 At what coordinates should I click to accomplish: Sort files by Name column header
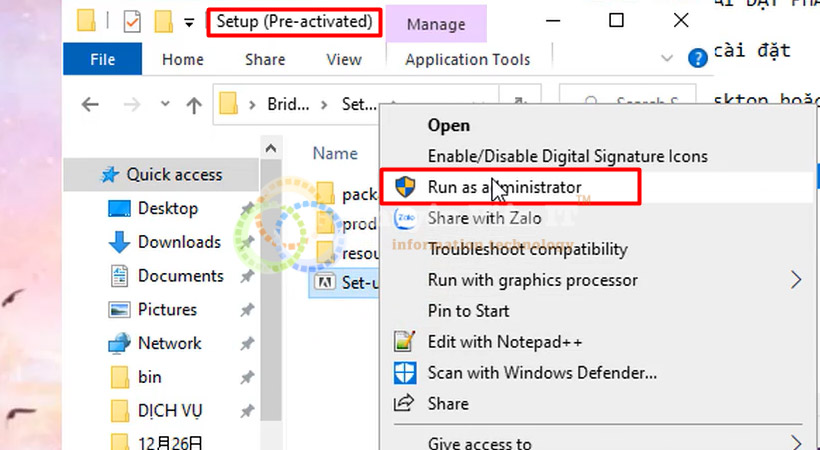335,154
